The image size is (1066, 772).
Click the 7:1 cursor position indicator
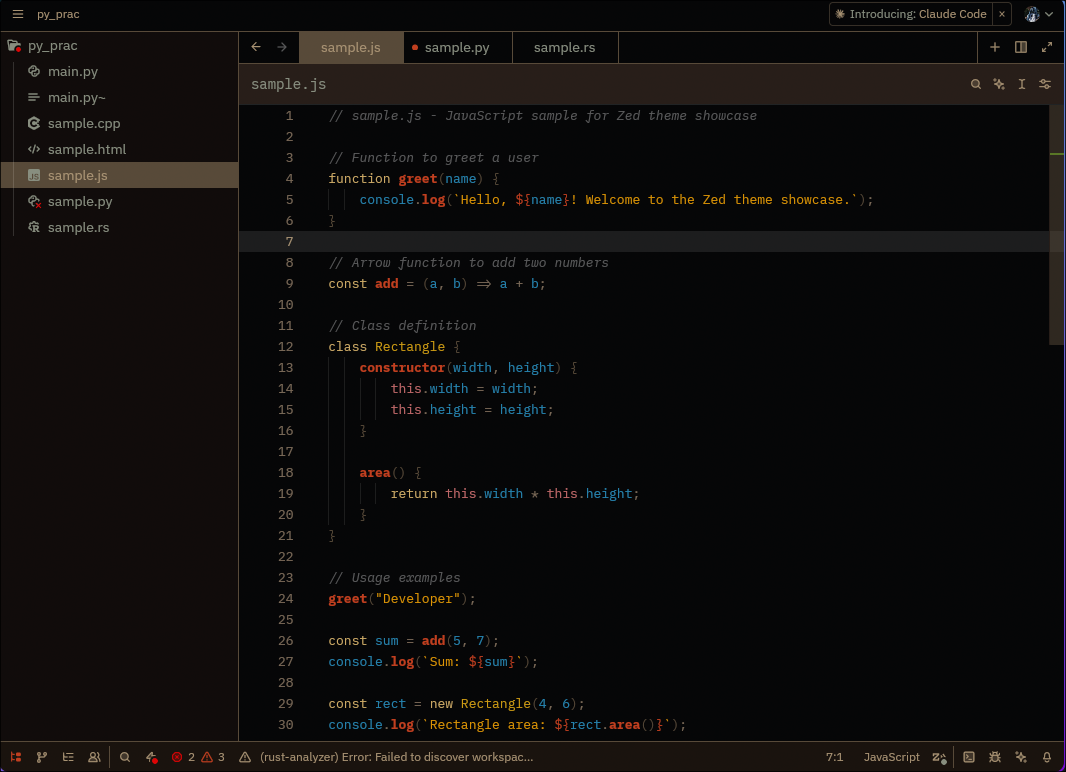tap(834, 757)
